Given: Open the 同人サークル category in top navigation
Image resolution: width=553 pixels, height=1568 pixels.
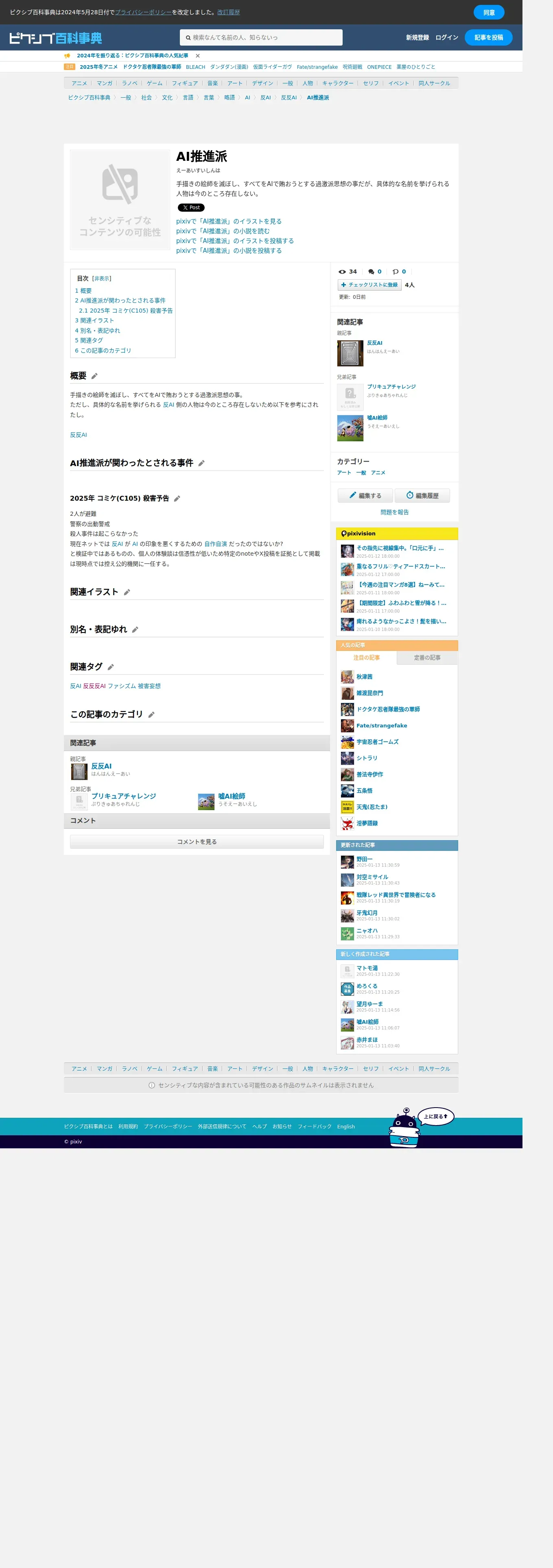Looking at the screenshot, I should [x=434, y=83].
